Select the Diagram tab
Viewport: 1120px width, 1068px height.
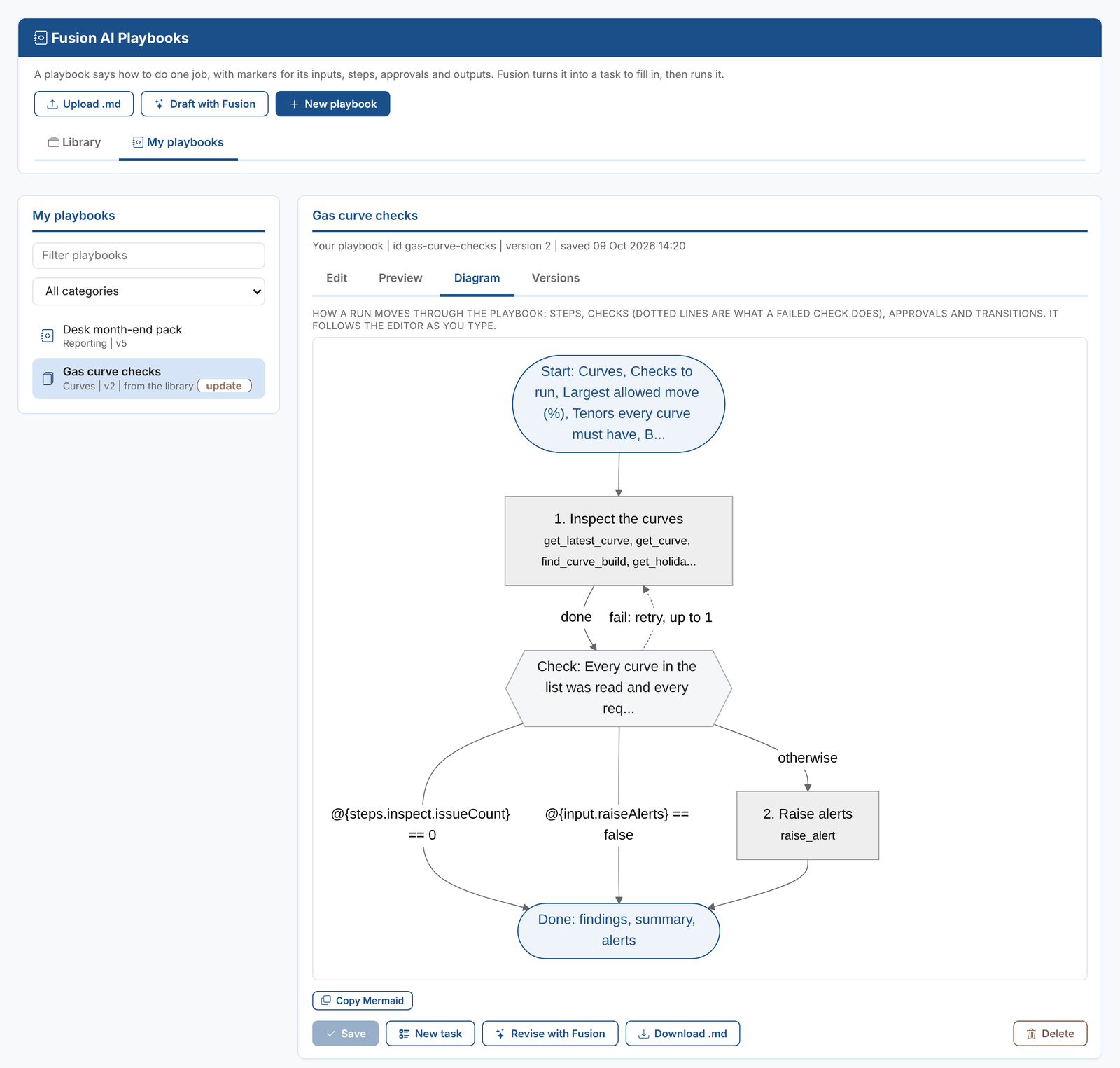pyautogui.click(x=477, y=278)
